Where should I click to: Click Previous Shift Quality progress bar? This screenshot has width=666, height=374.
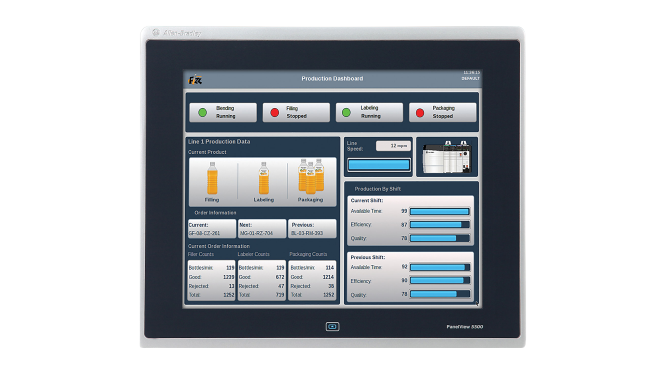pyautogui.click(x=440, y=294)
